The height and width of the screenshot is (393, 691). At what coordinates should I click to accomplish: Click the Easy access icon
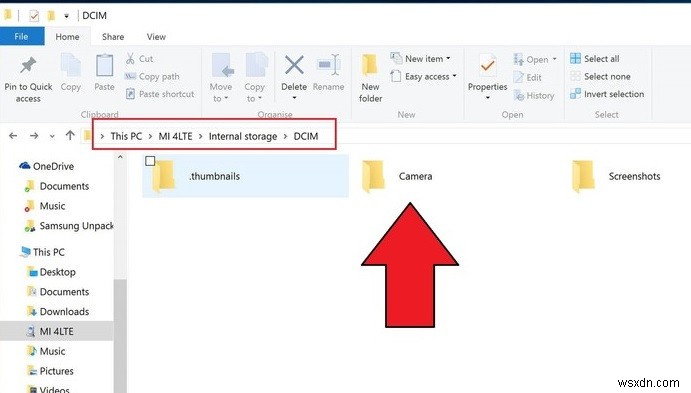pyautogui.click(x=396, y=76)
